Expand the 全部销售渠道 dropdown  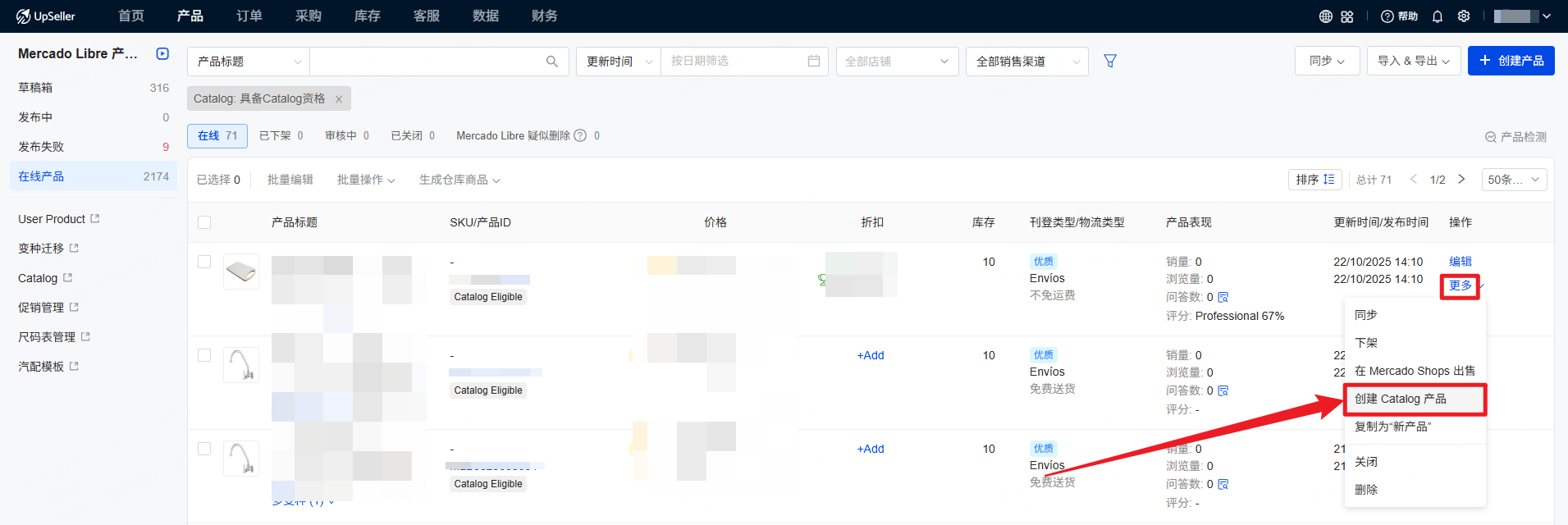click(x=1026, y=62)
